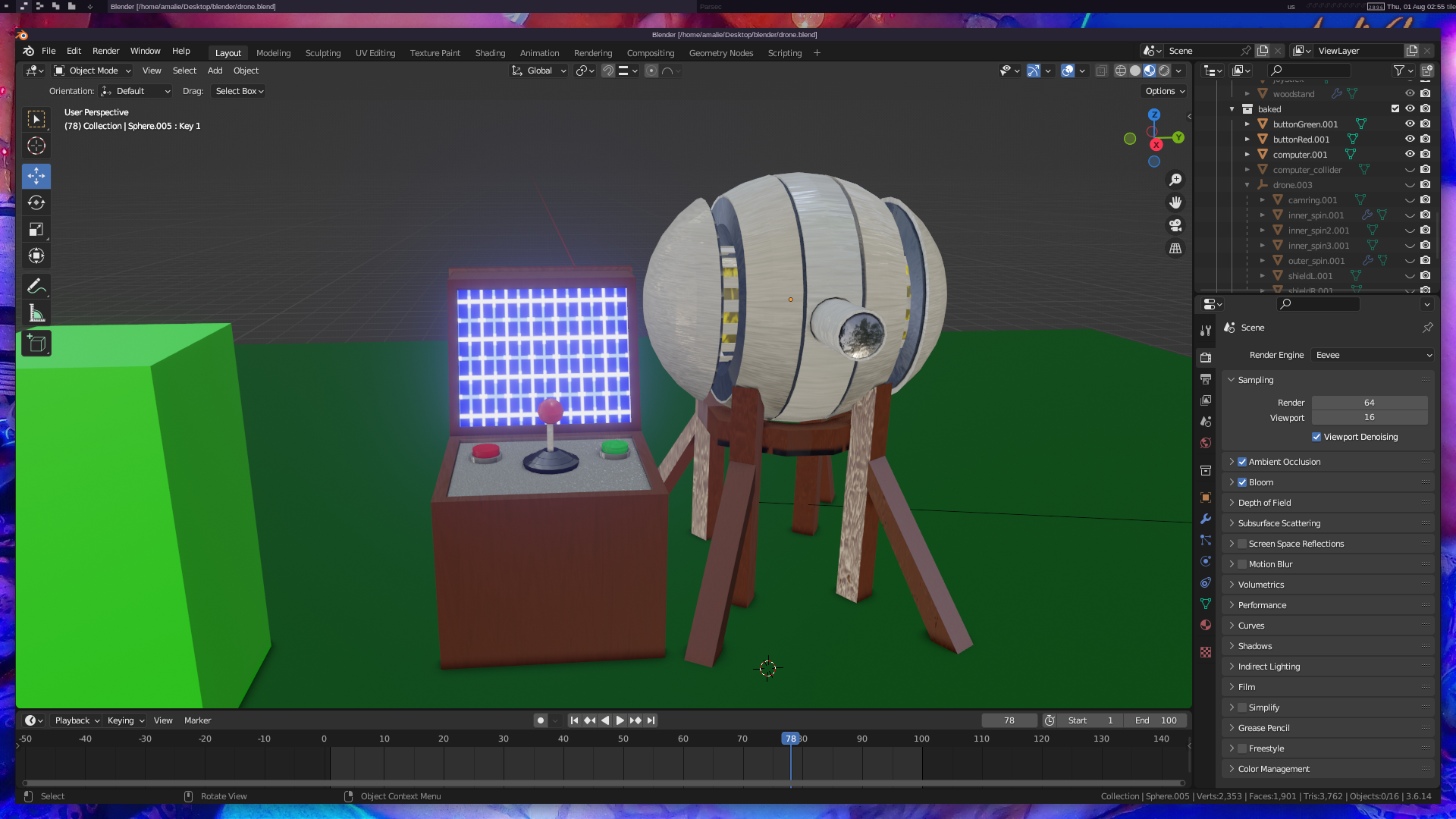Viewport: 1456px width, 819px height.
Task: Hide buttonGreen.001 with eye icon
Action: click(x=1410, y=124)
